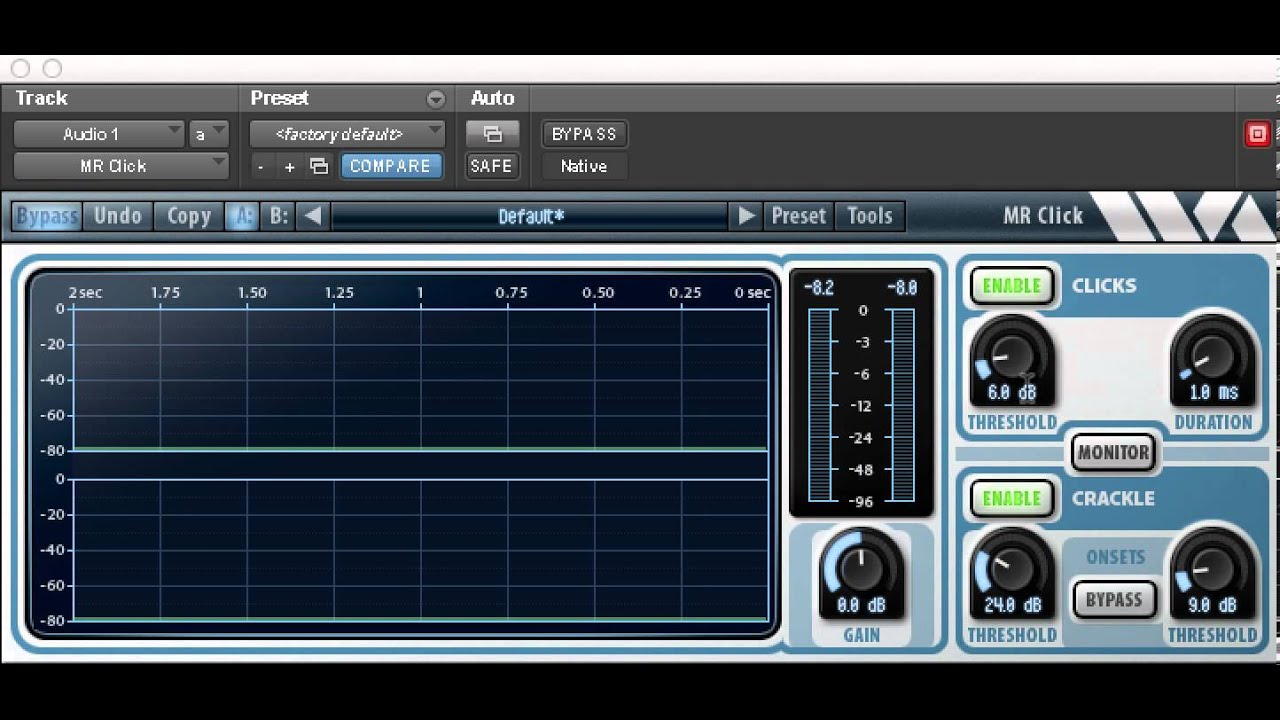Toggle the Pro Tools BYPASS button
Image resolution: width=1280 pixels, height=720 pixels.
click(x=584, y=134)
